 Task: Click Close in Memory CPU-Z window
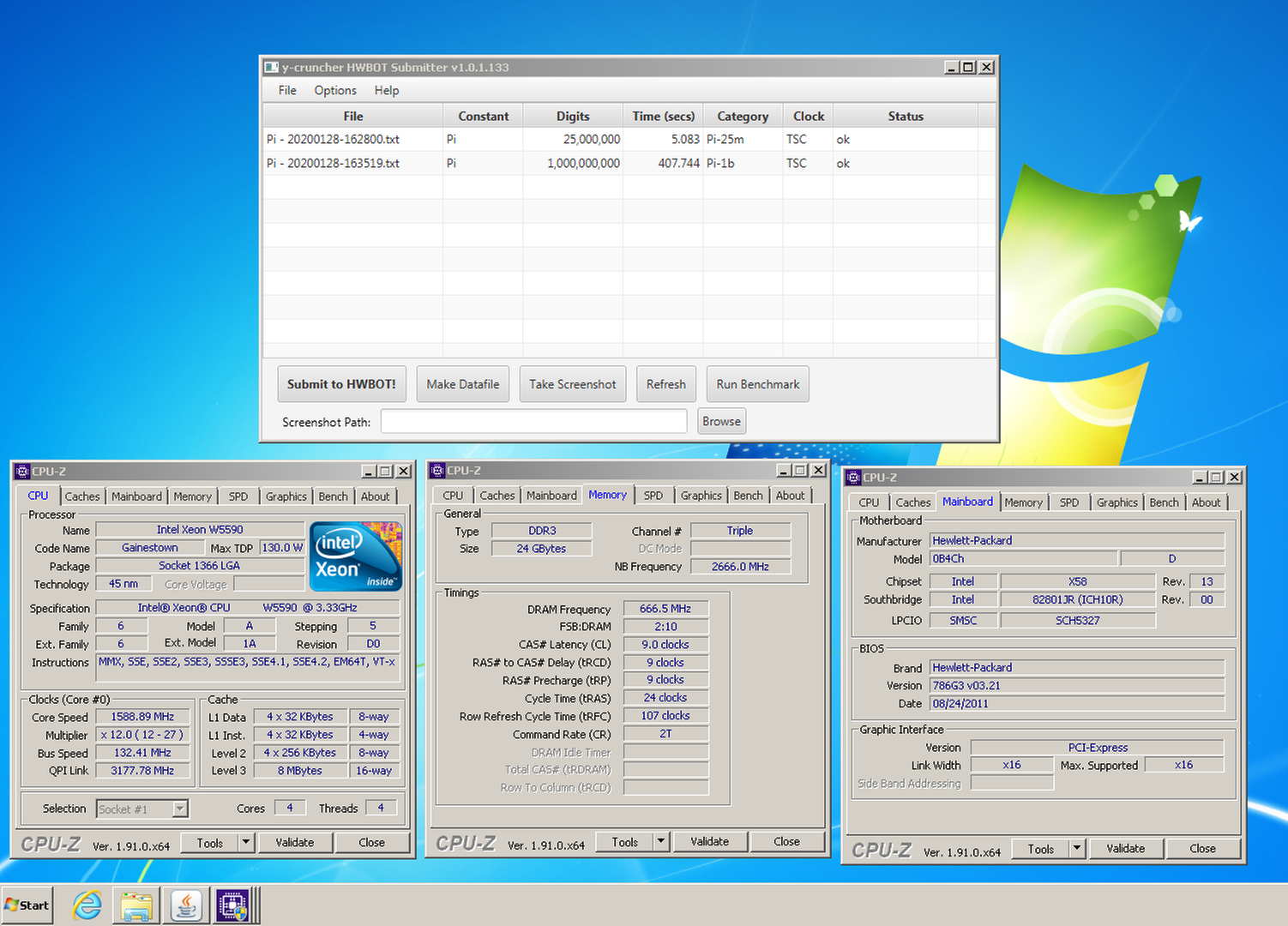tap(787, 841)
